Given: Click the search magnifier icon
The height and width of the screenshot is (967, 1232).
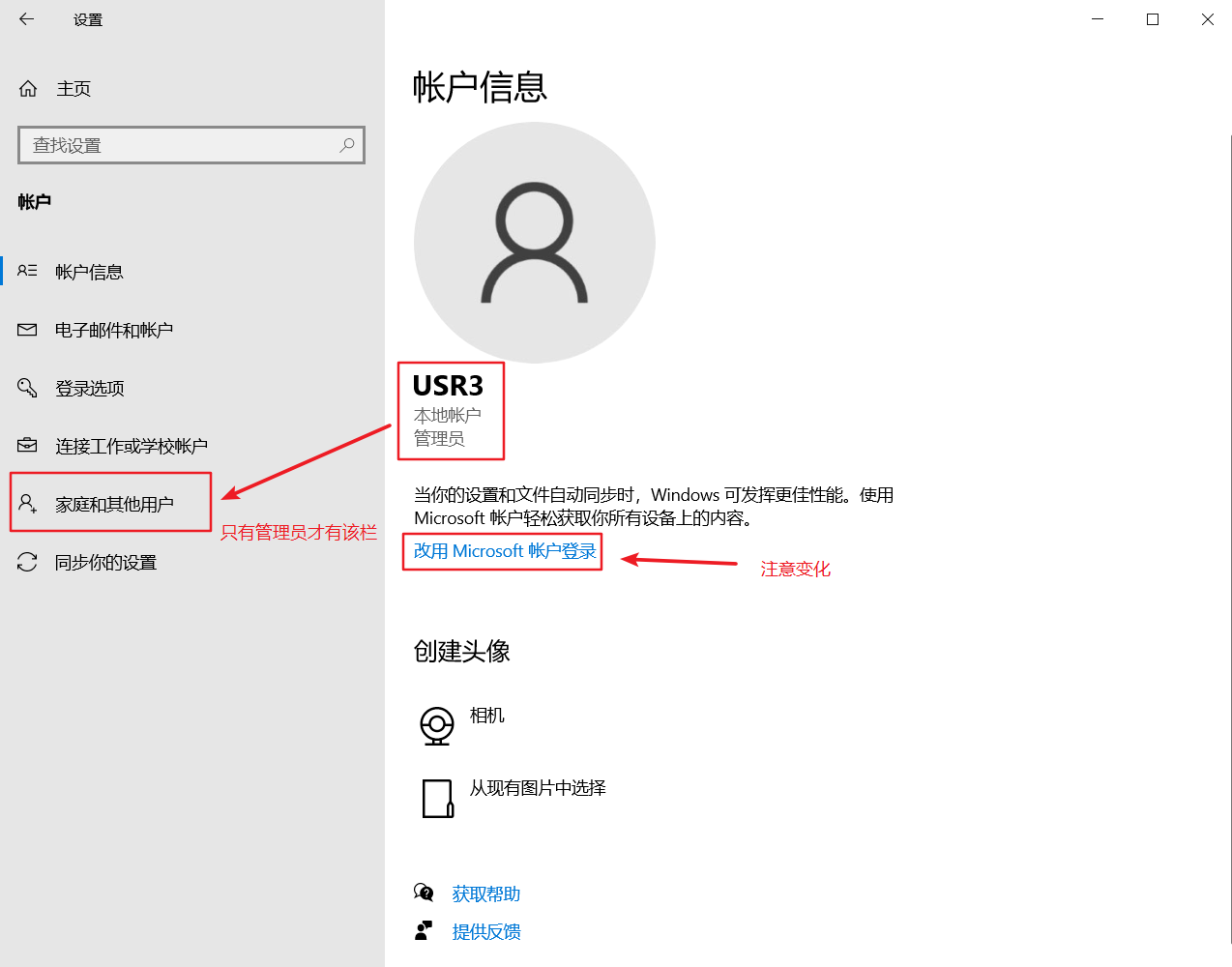Looking at the screenshot, I should click(347, 145).
